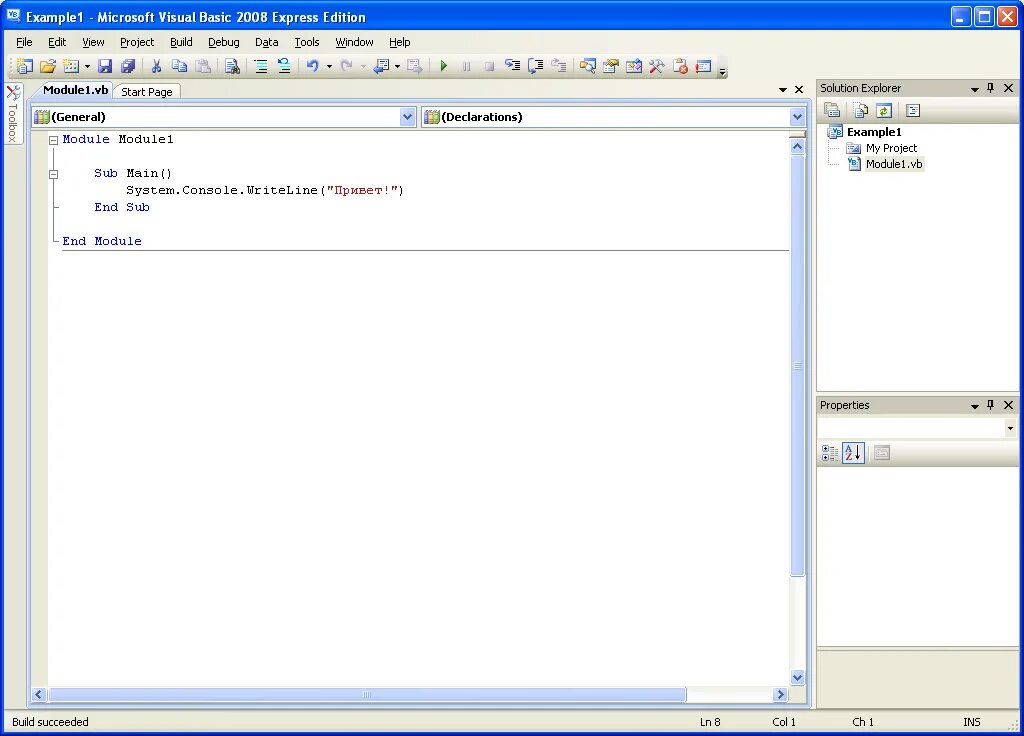Open the Project menu
Screen dimensions: 1024x736
137,42
